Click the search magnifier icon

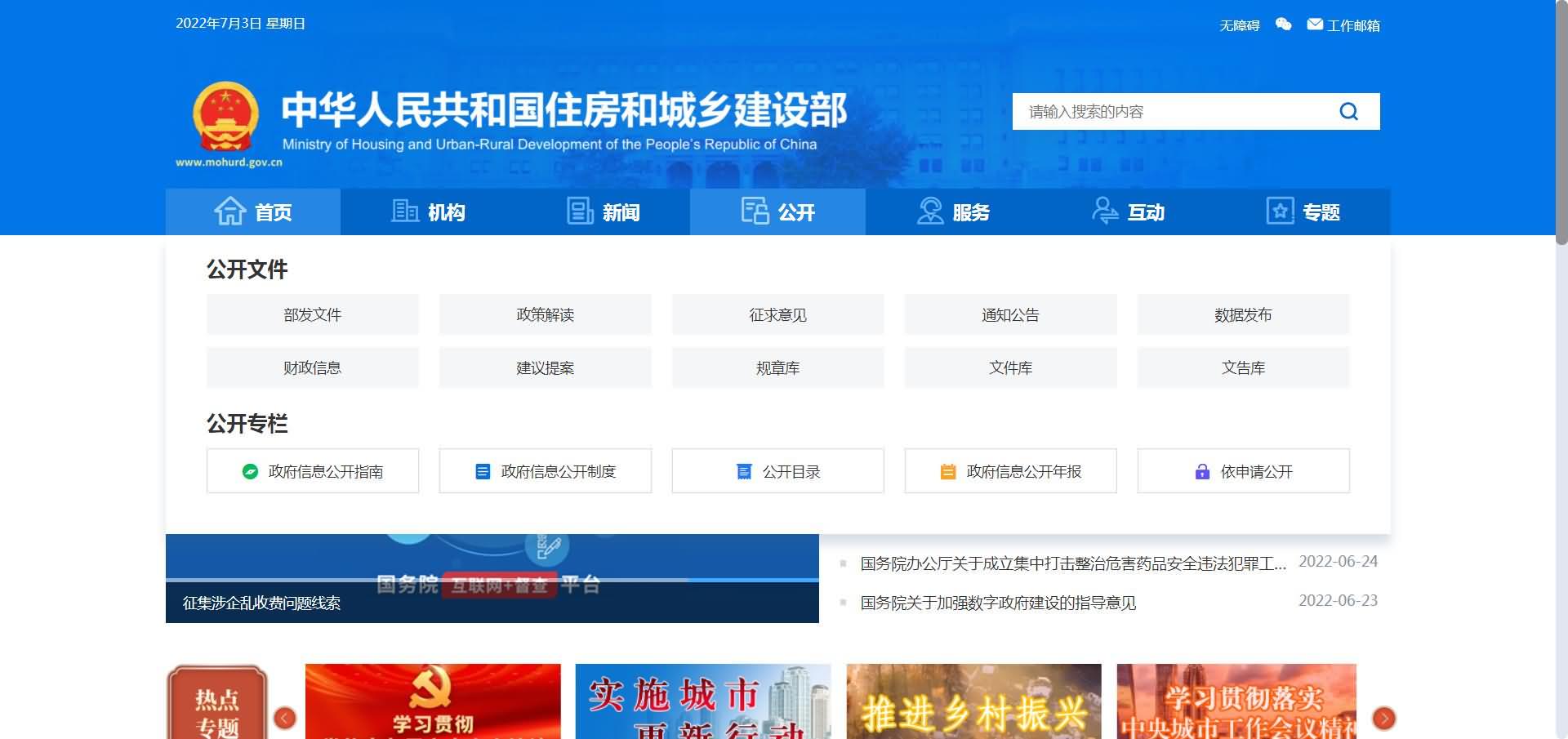(1348, 111)
